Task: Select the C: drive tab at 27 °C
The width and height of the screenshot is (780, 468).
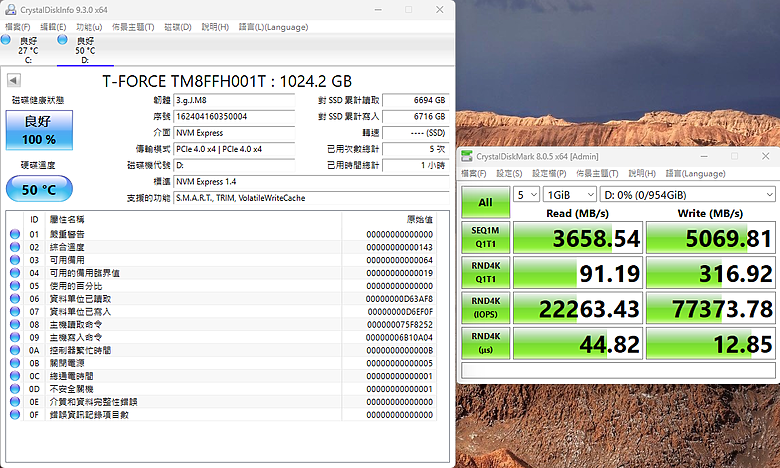Action: [x=28, y=50]
